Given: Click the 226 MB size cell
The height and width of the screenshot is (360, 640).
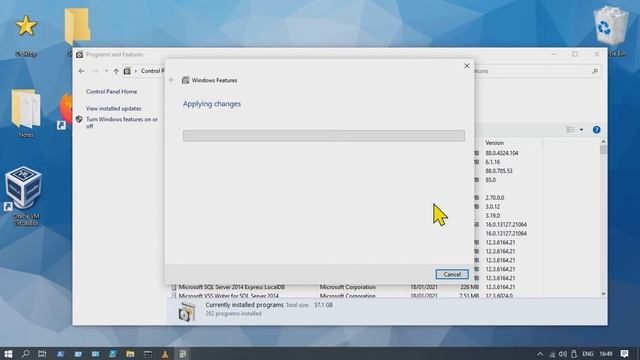Looking at the screenshot, I should [469, 287].
